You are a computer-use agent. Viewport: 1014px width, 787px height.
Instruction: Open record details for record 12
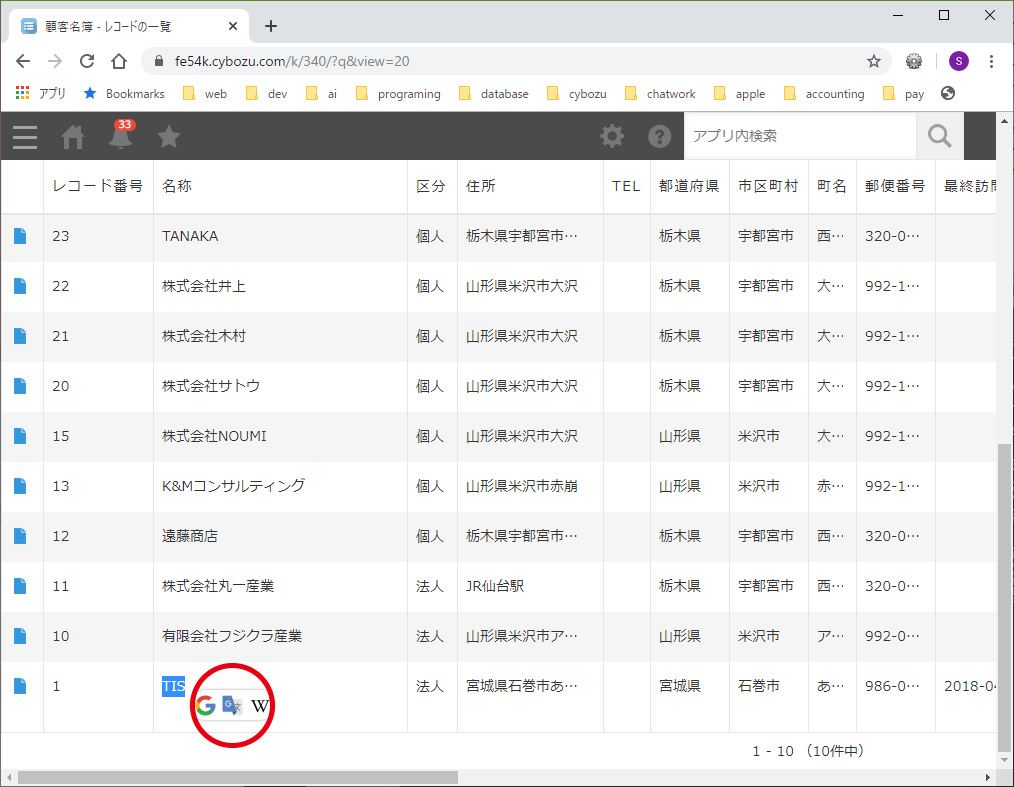click(x=20, y=536)
